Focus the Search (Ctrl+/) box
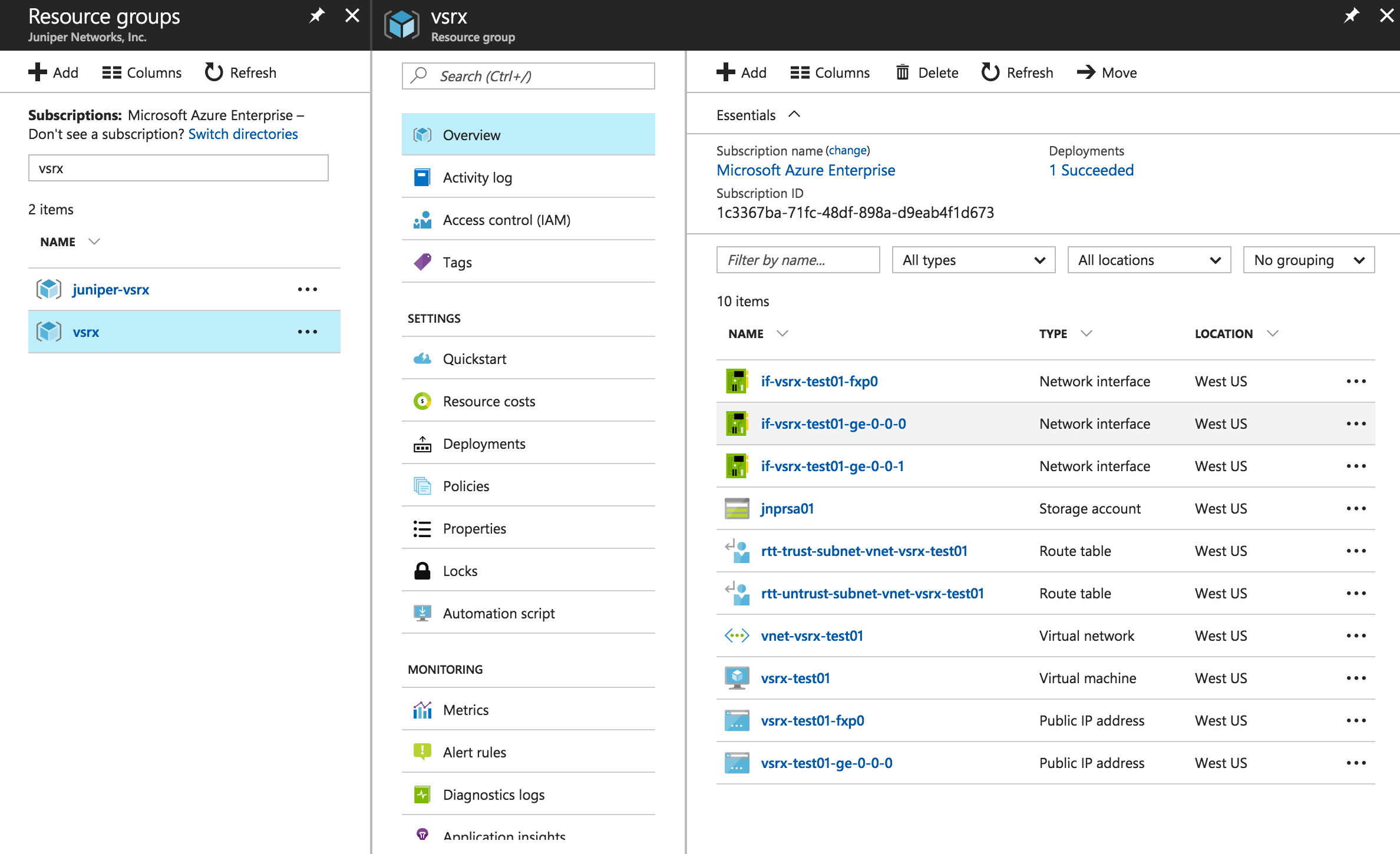Image resolution: width=1400 pixels, height=854 pixels. (x=528, y=76)
